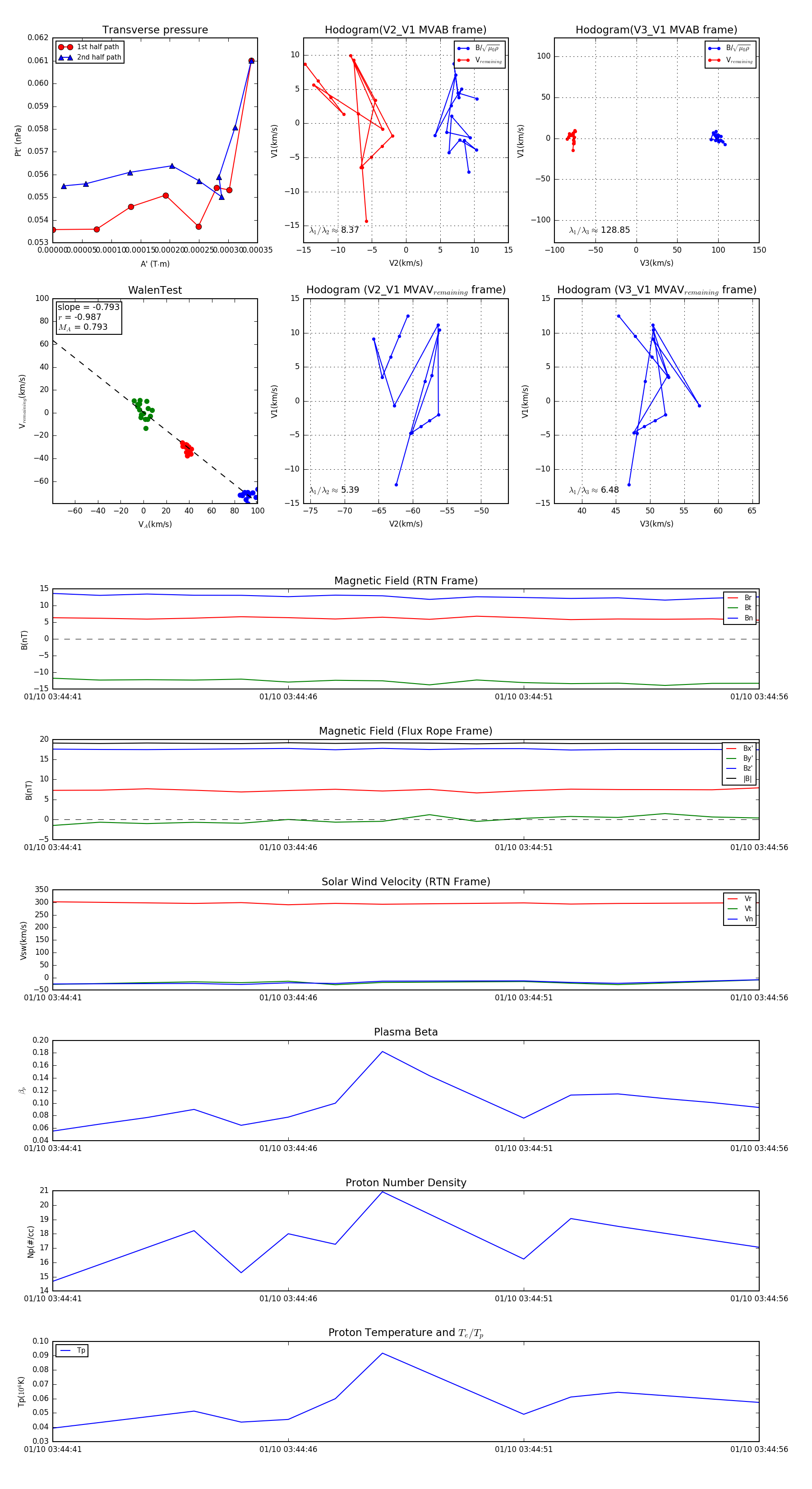Select the |B| legend entry in Flux Rope Frame plot
Screen dimensions: 812x1489
click(740, 779)
